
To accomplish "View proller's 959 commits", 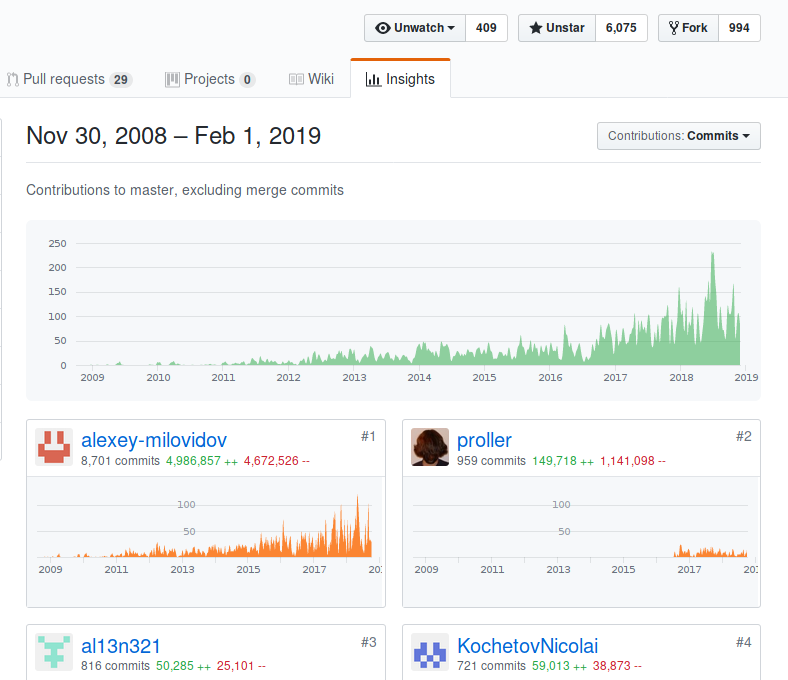I will coord(491,461).
